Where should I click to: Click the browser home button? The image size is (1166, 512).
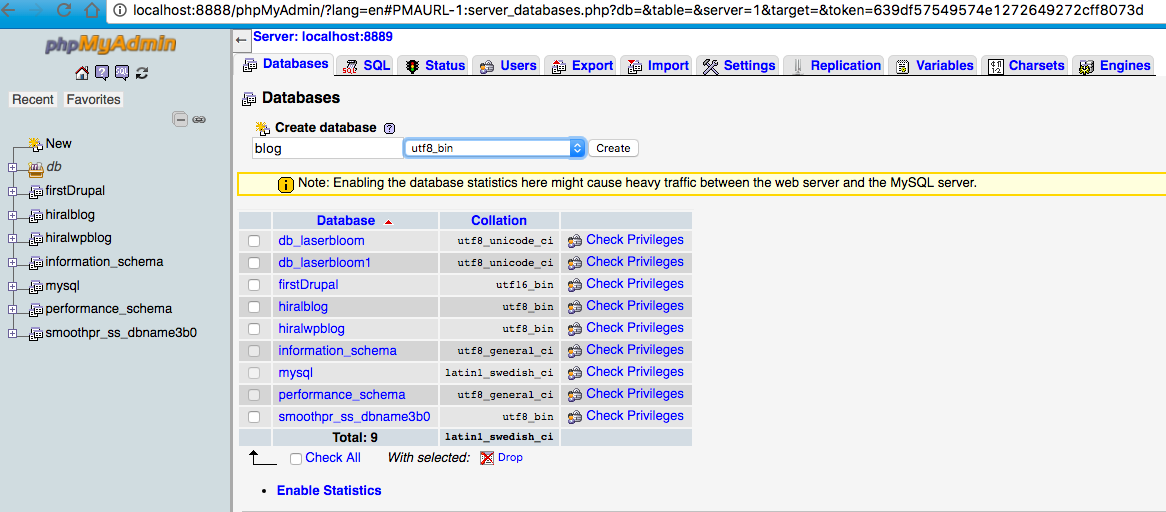[91, 10]
